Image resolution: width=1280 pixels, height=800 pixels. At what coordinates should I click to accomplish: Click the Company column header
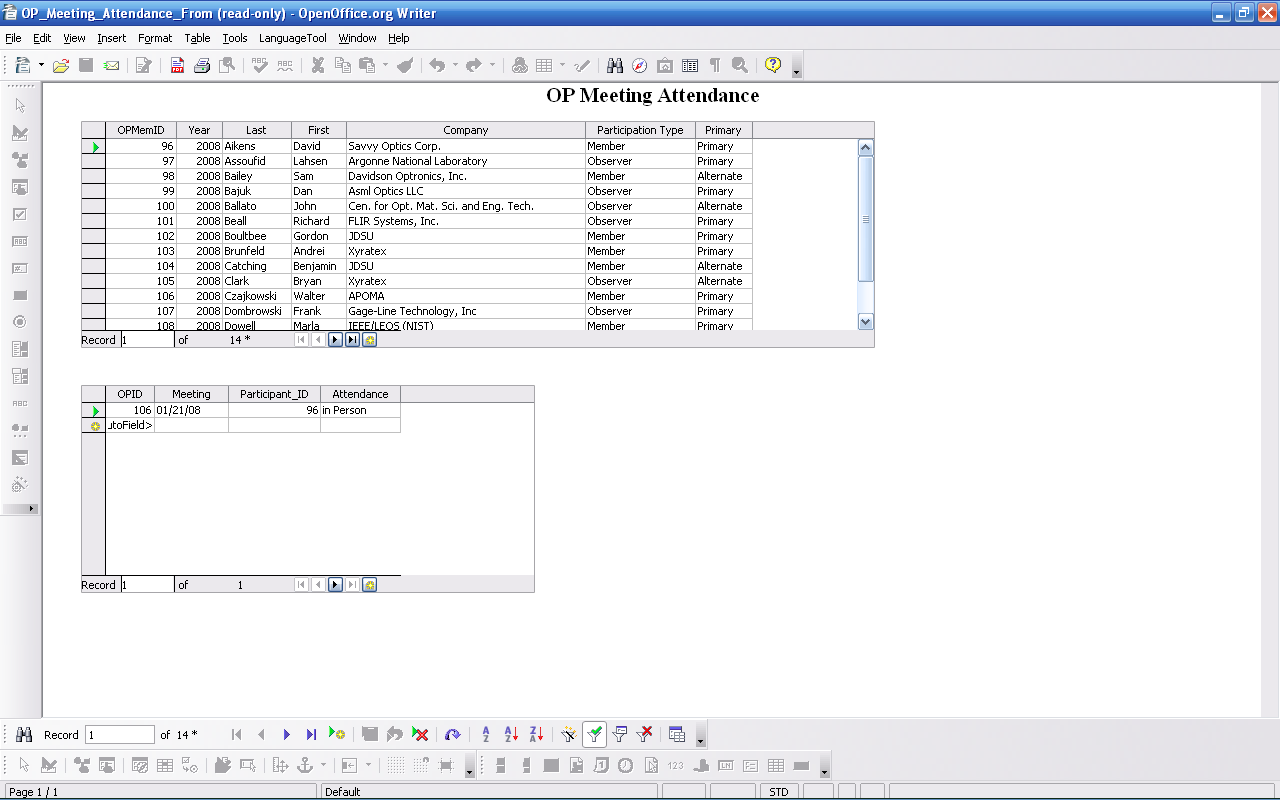[x=465, y=130]
